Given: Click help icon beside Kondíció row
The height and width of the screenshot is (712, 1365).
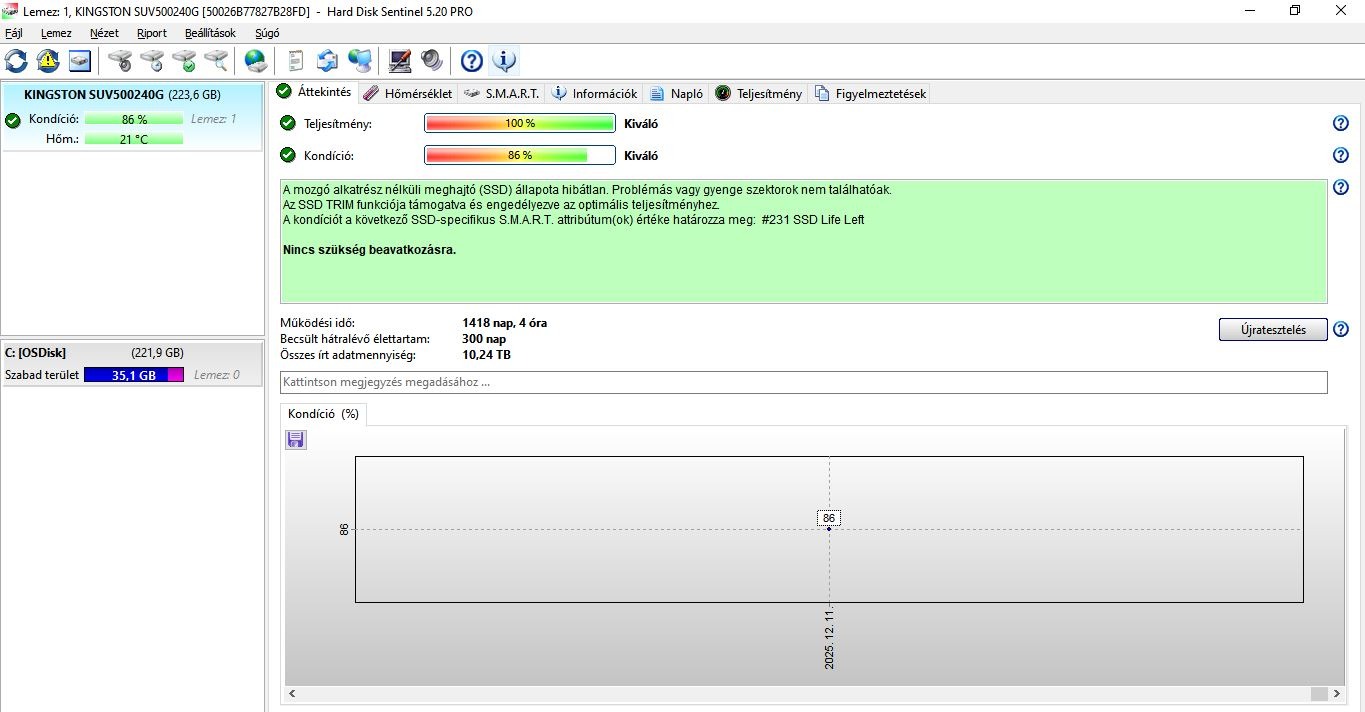Looking at the screenshot, I should 1341,156.
